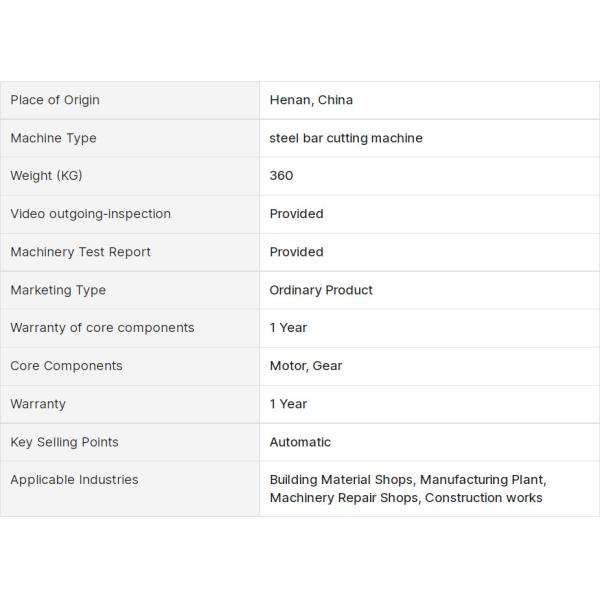Select the Automatic value cell

pos(300,442)
